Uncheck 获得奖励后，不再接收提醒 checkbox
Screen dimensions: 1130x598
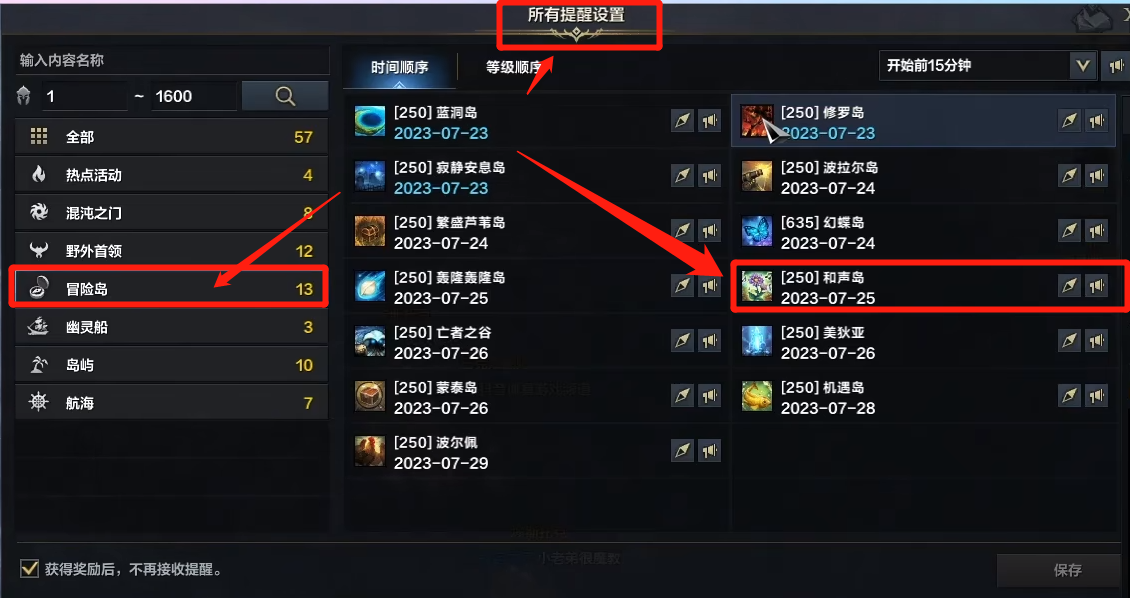29,568
